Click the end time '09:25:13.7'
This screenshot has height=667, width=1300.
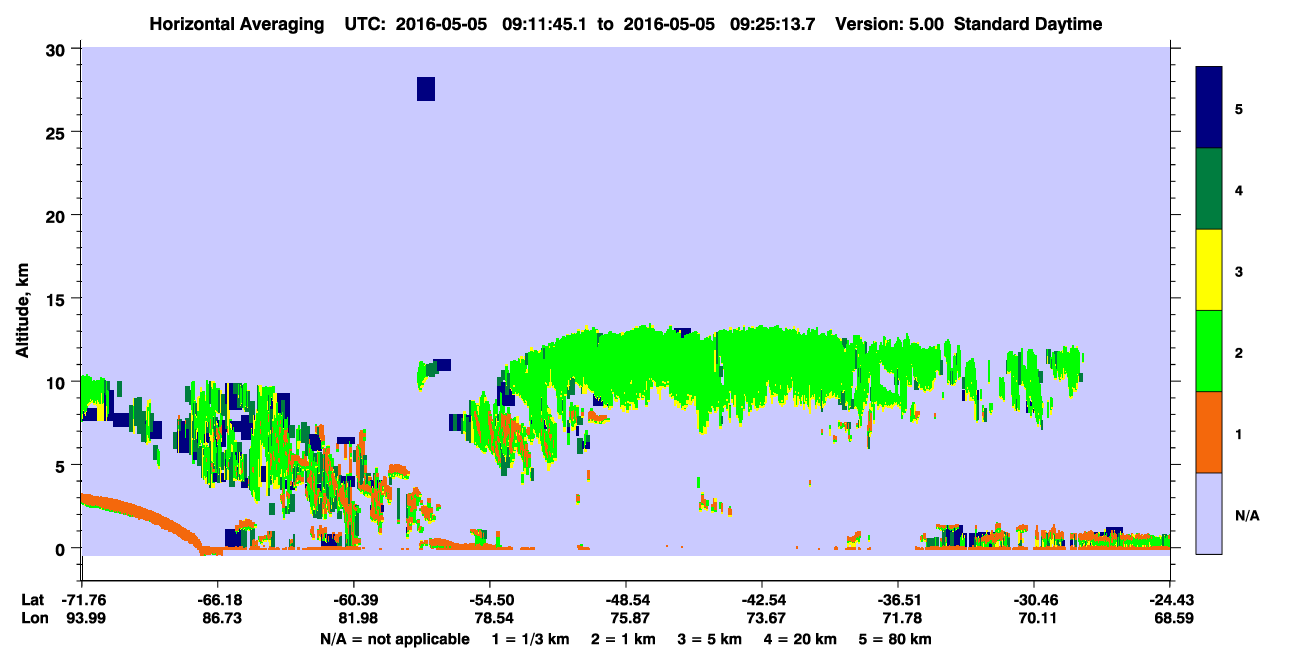(x=773, y=24)
